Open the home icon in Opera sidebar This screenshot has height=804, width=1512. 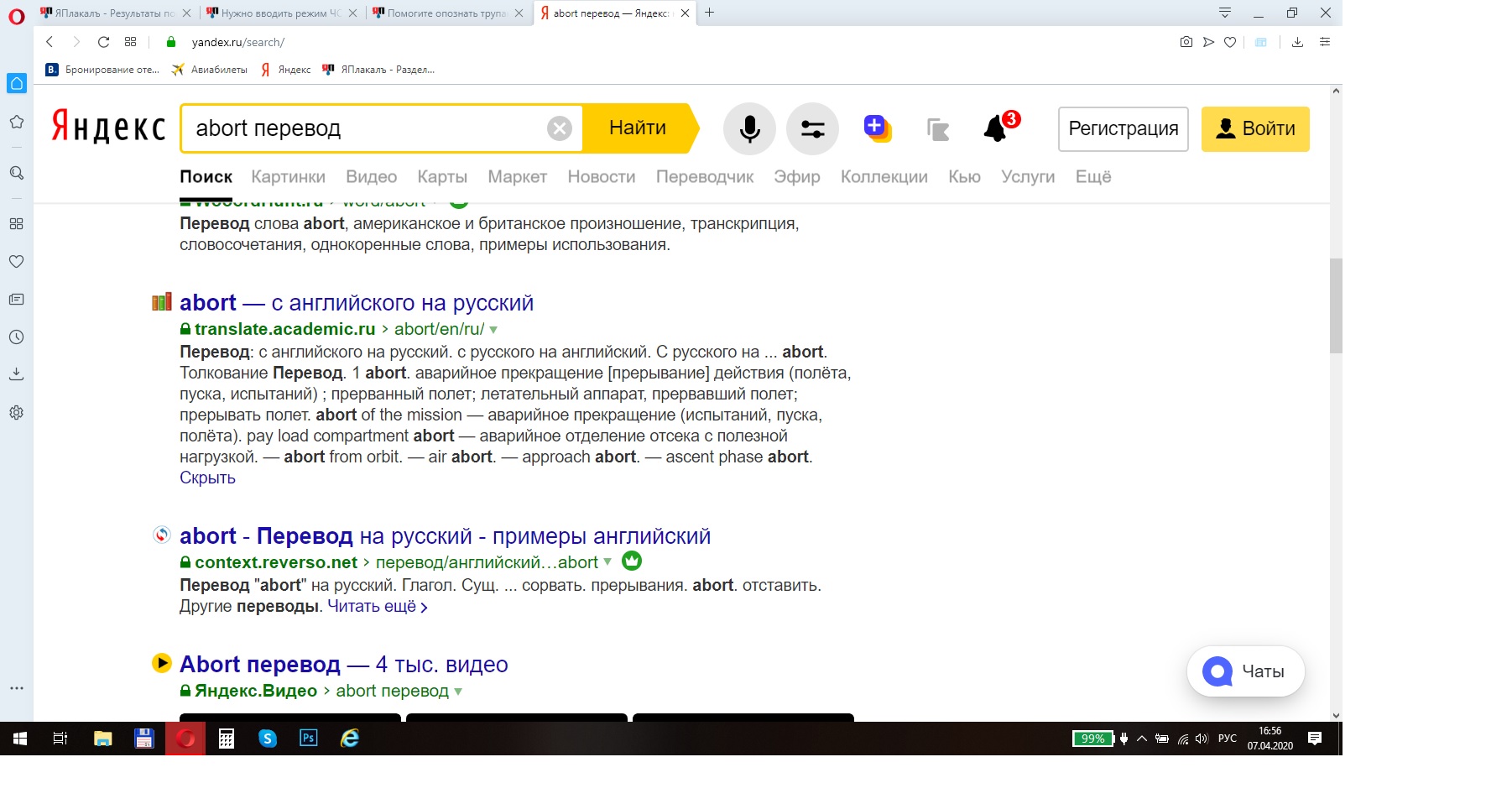[17, 83]
